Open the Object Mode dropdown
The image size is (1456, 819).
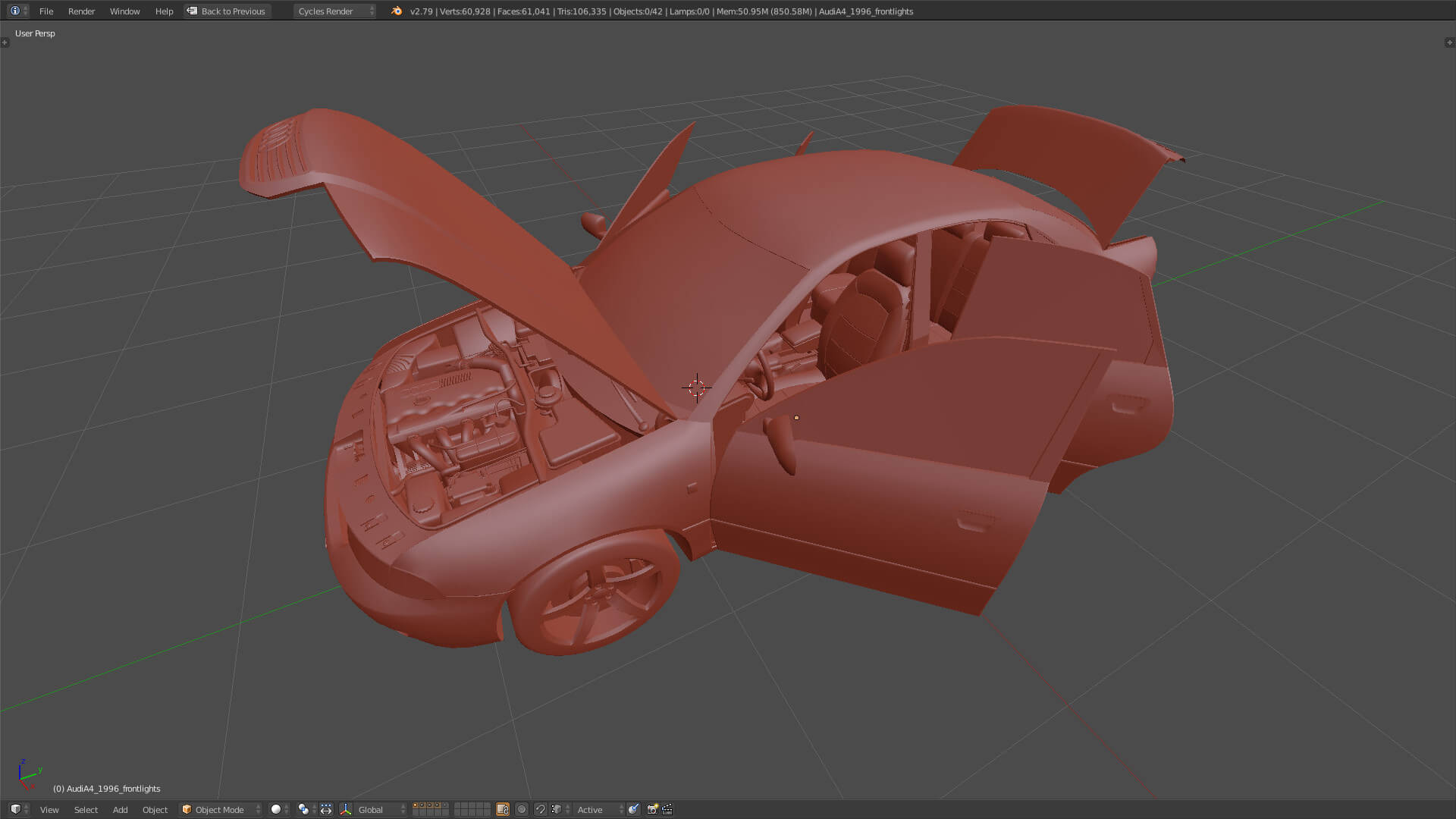[x=221, y=809]
